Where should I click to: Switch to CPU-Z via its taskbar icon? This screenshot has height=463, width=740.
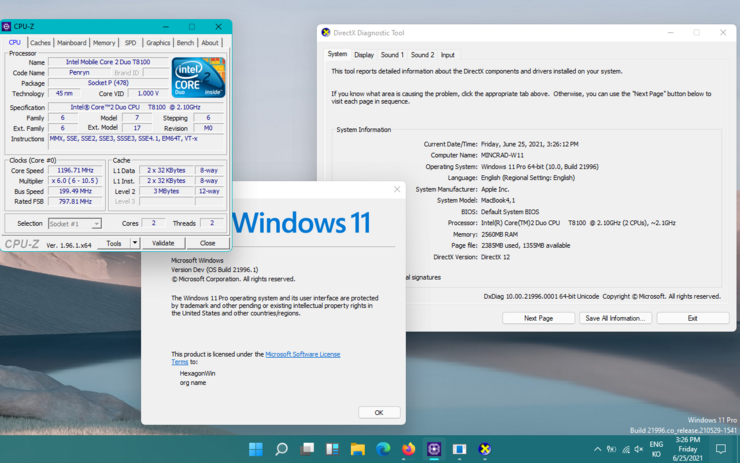[x=434, y=449]
